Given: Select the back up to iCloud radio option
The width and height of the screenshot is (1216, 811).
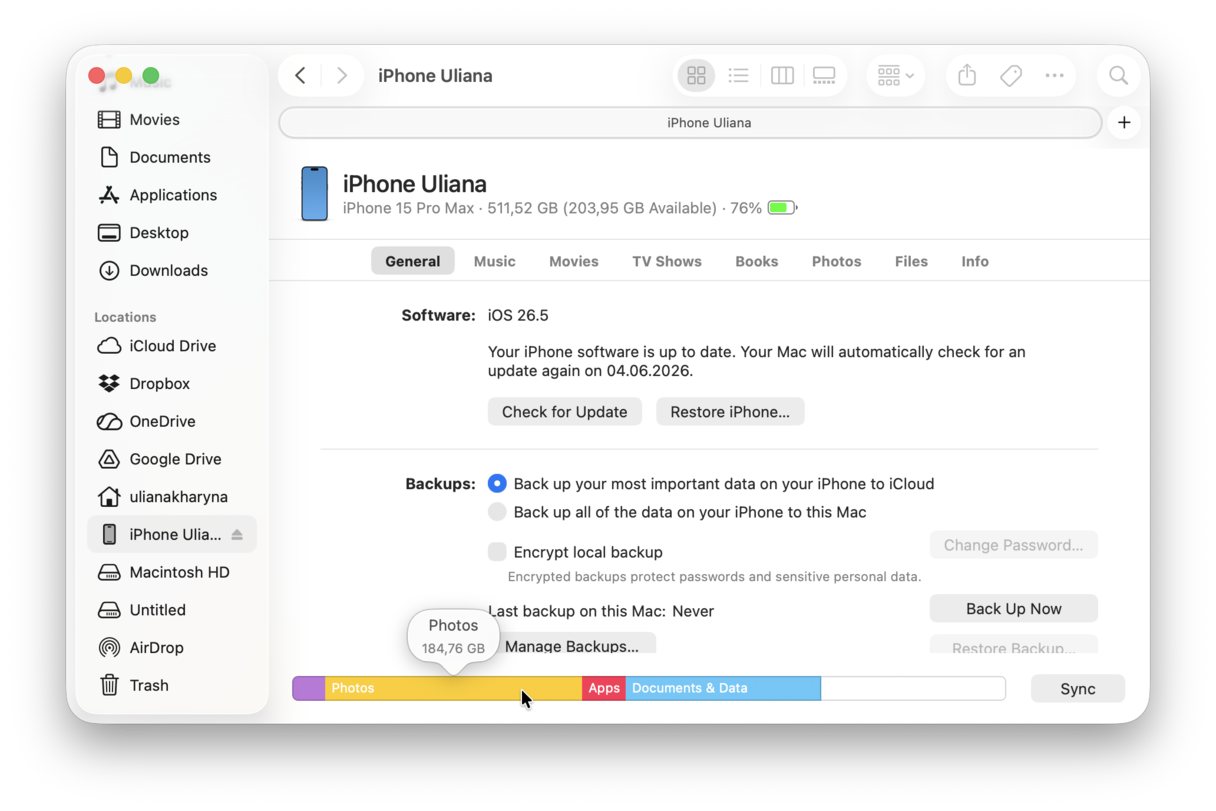Looking at the screenshot, I should pos(497,483).
